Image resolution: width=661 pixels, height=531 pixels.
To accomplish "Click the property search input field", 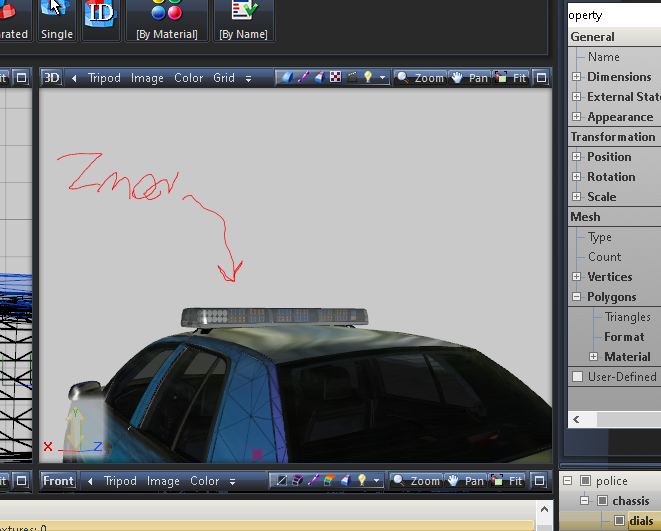I will (614, 15).
